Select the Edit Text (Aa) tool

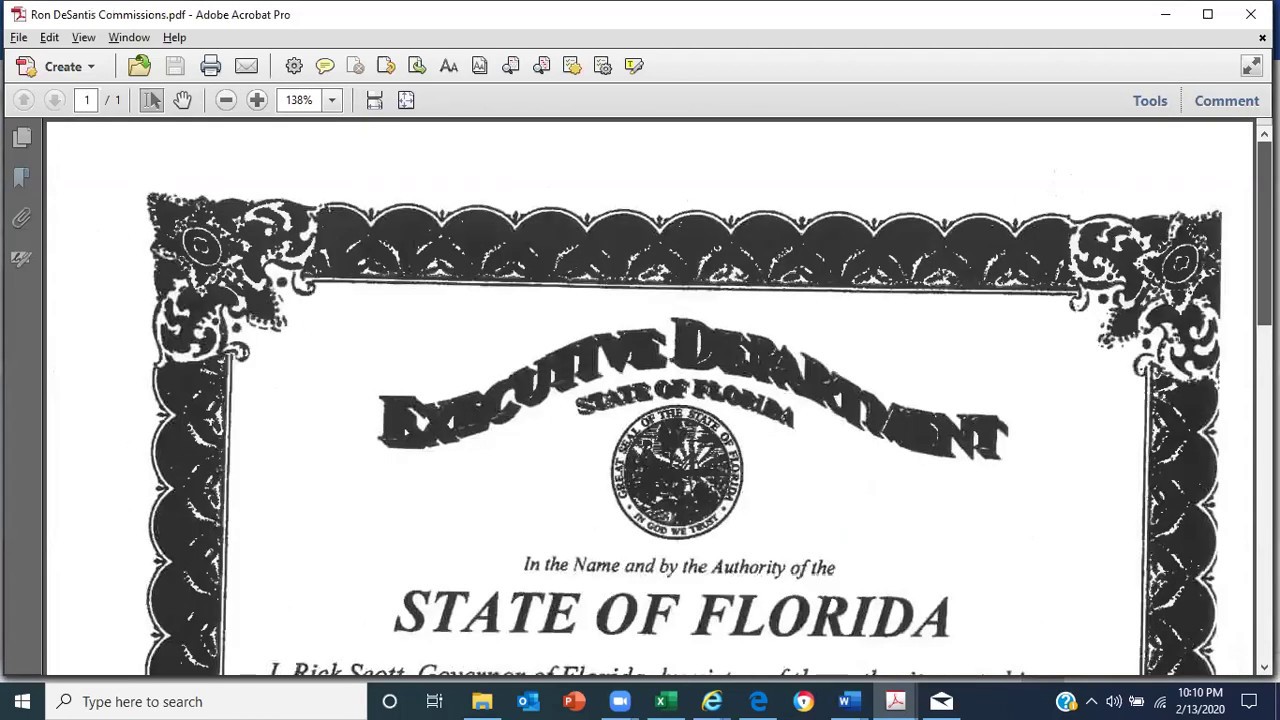(x=448, y=66)
